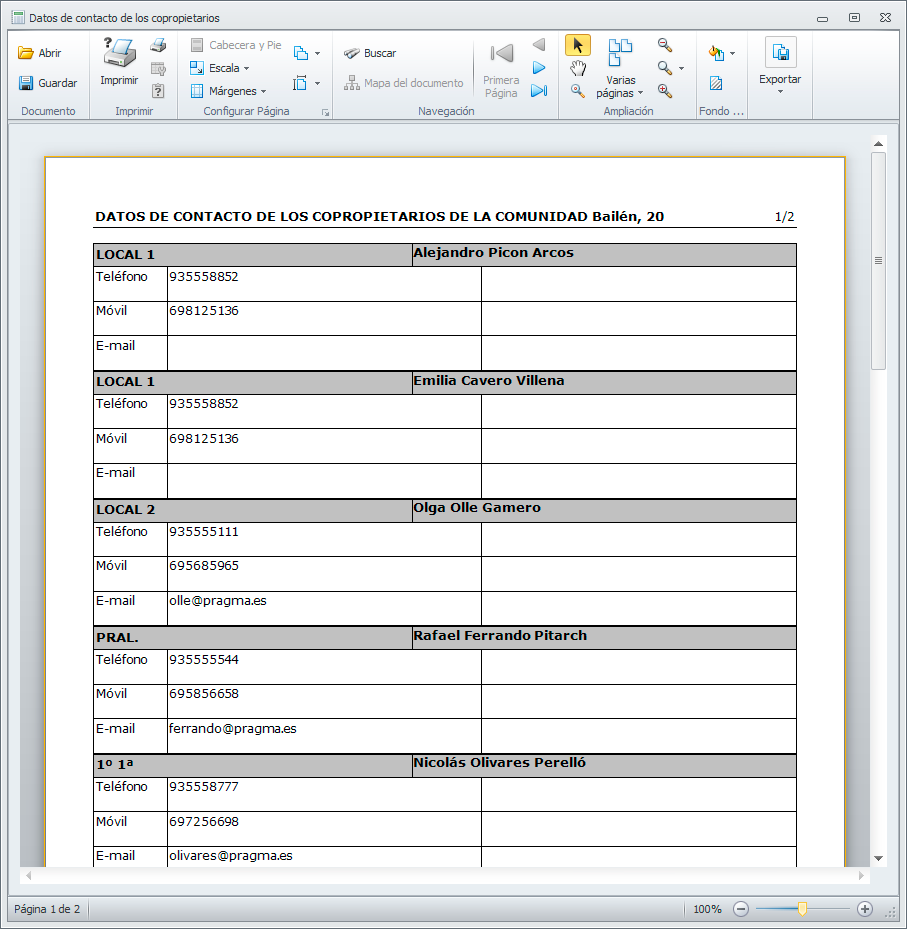The height and width of the screenshot is (929, 907).
Task: Open the paper size dropdown
Action: point(307,83)
